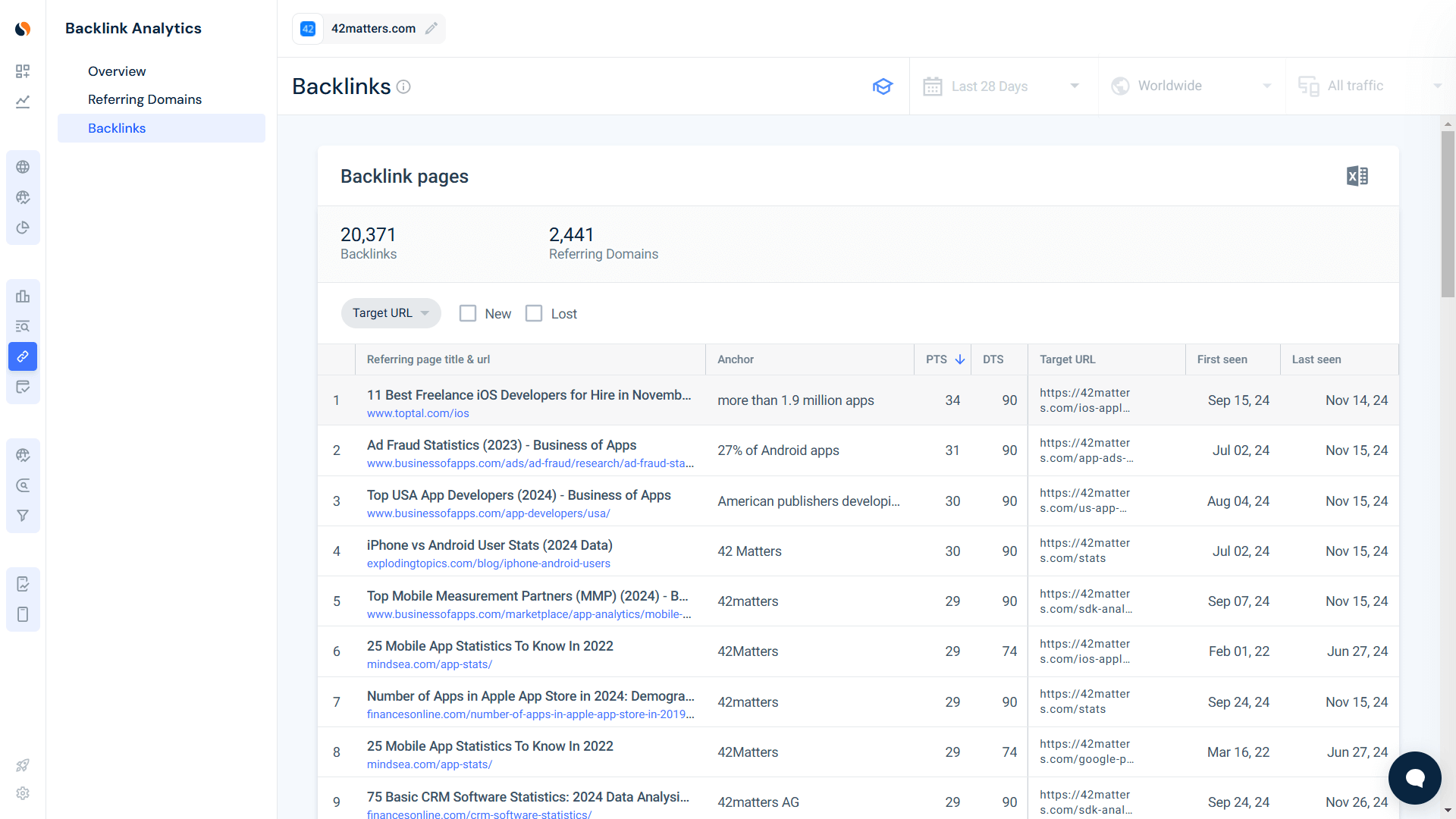The image size is (1456, 819).
Task: Open businessofapps.com/app-developers/usa/ link
Action: pyautogui.click(x=488, y=513)
